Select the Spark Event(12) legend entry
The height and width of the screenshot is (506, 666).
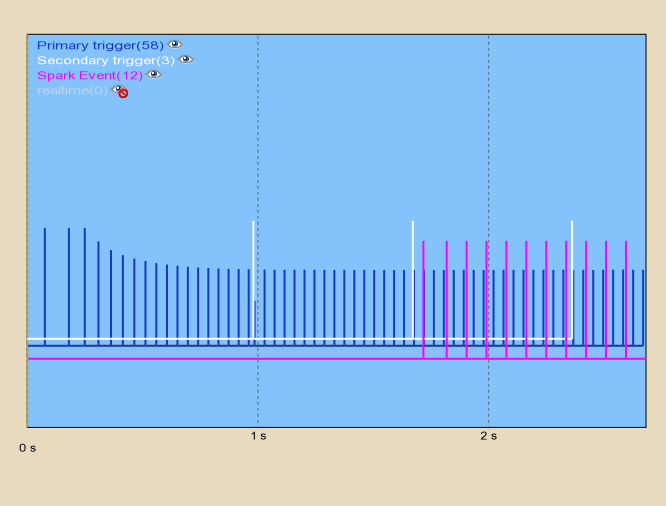pos(89,75)
